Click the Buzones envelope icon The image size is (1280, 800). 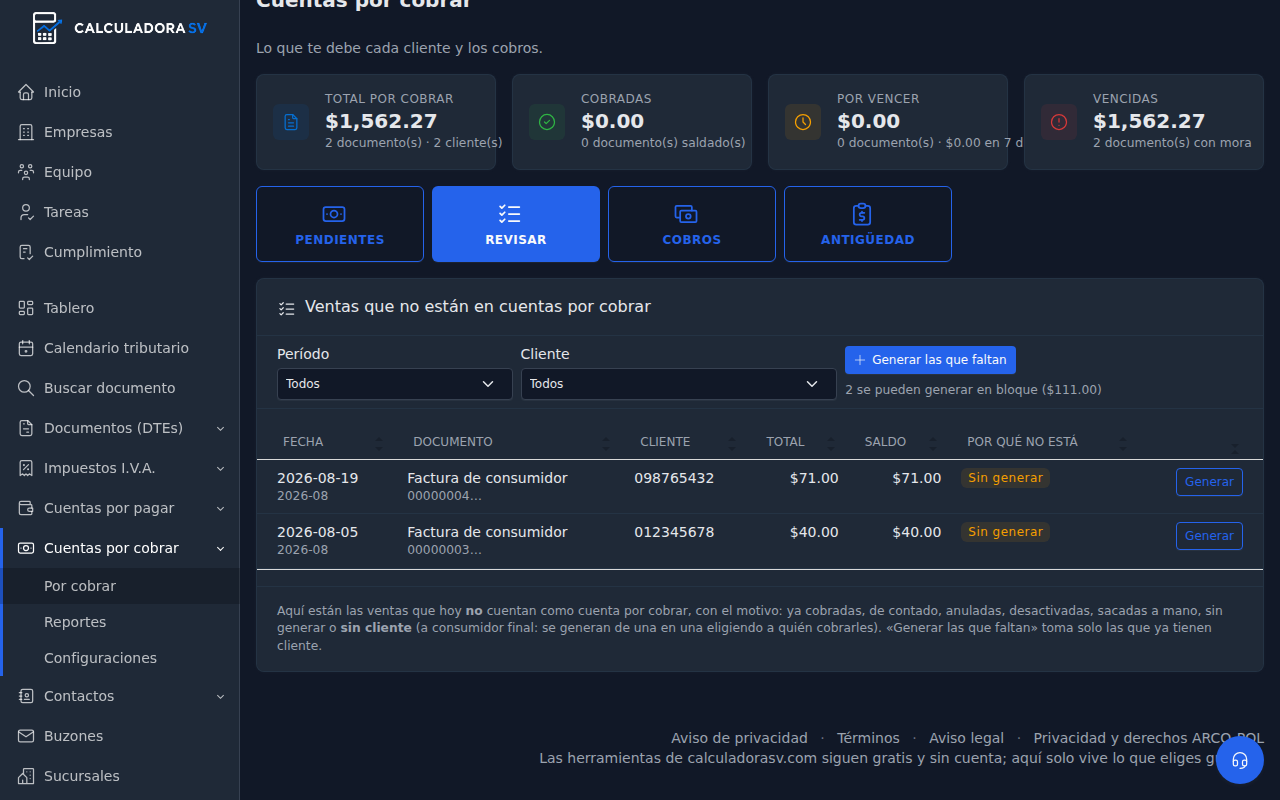coord(26,736)
